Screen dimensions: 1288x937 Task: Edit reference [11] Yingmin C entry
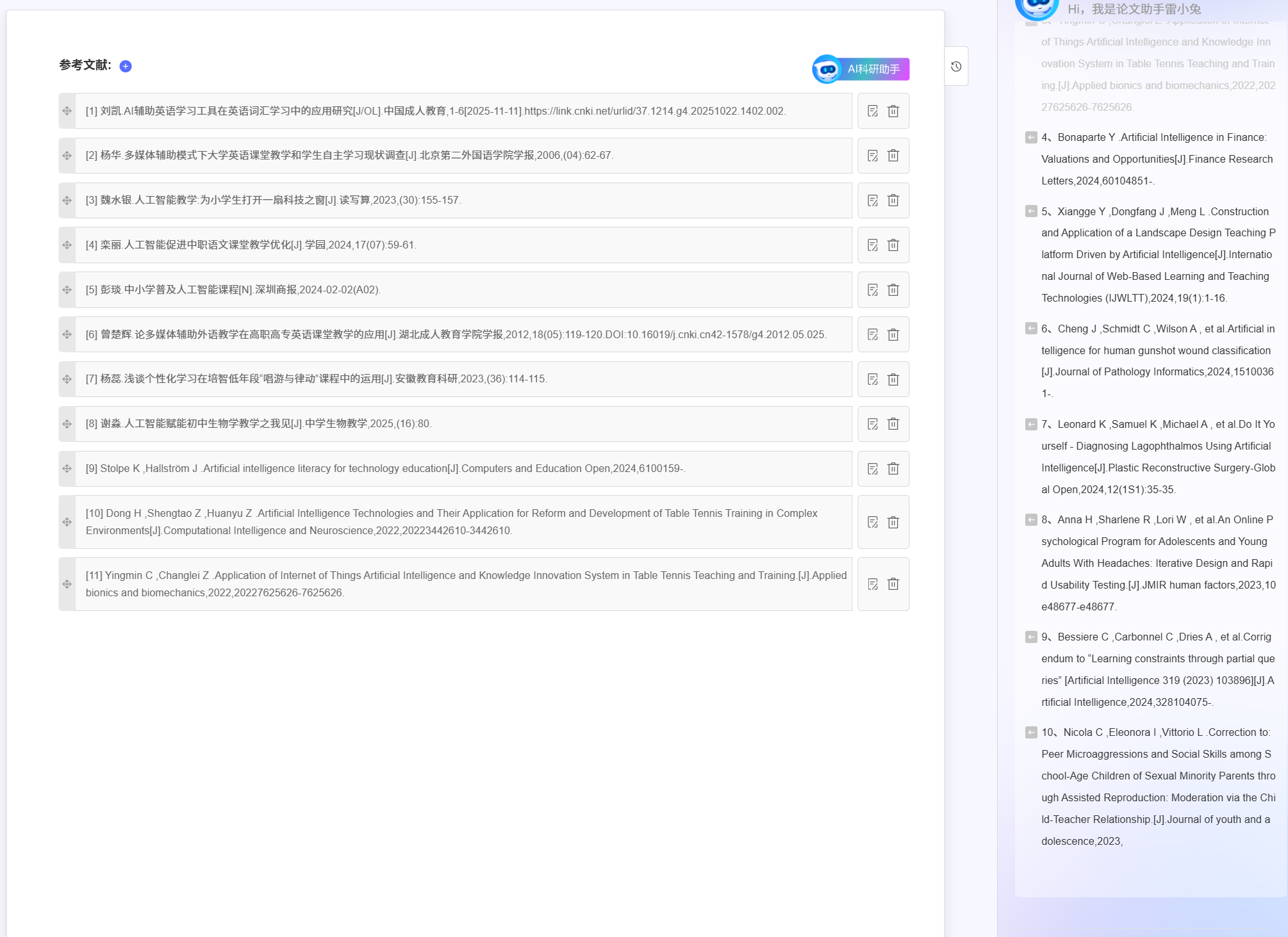873,584
